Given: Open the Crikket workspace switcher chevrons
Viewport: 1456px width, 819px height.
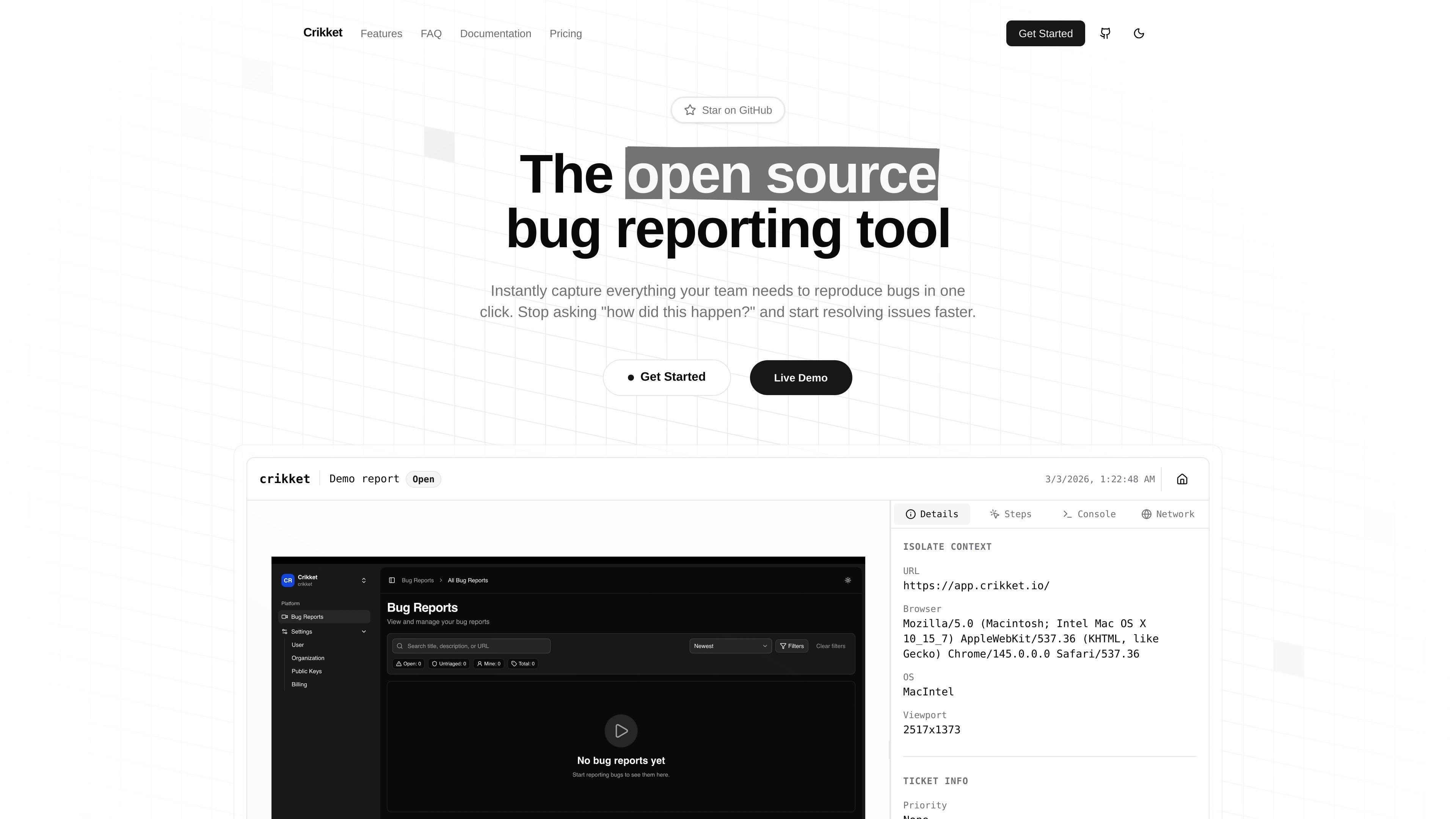Looking at the screenshot, I should coord(364,581).
